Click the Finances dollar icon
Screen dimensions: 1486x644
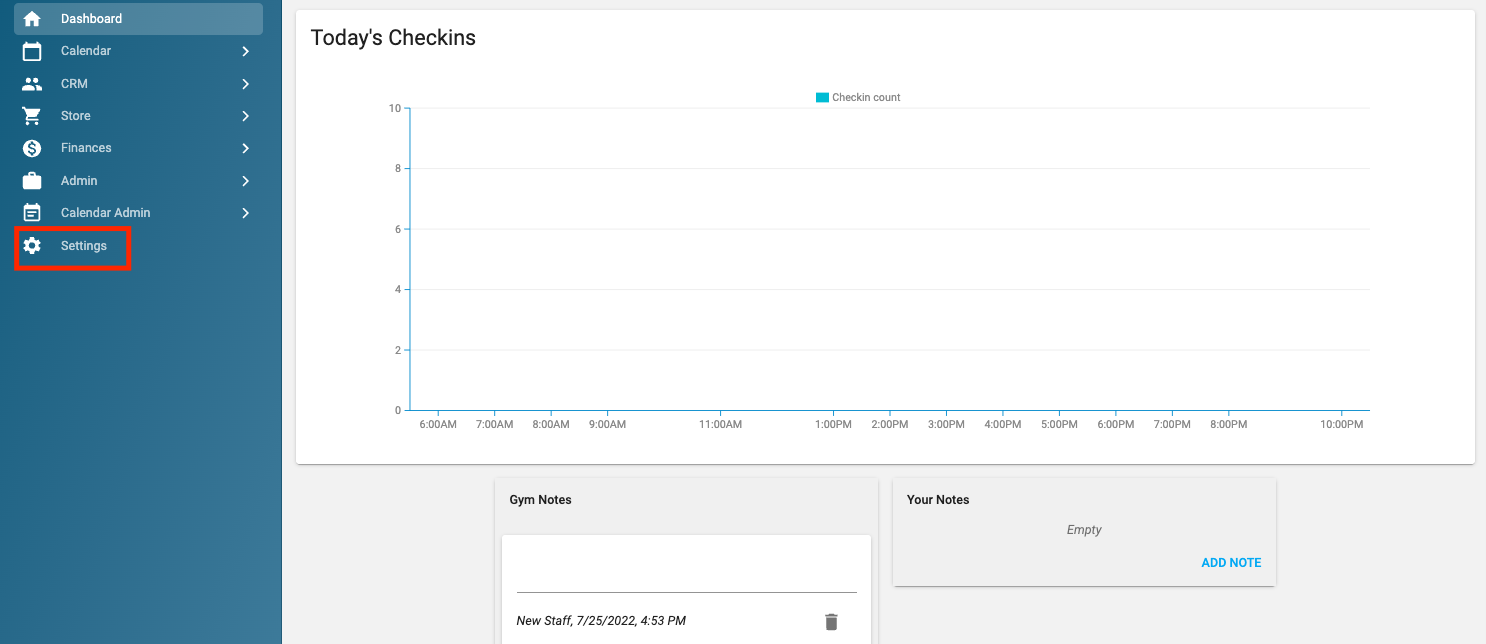[32, 148]
